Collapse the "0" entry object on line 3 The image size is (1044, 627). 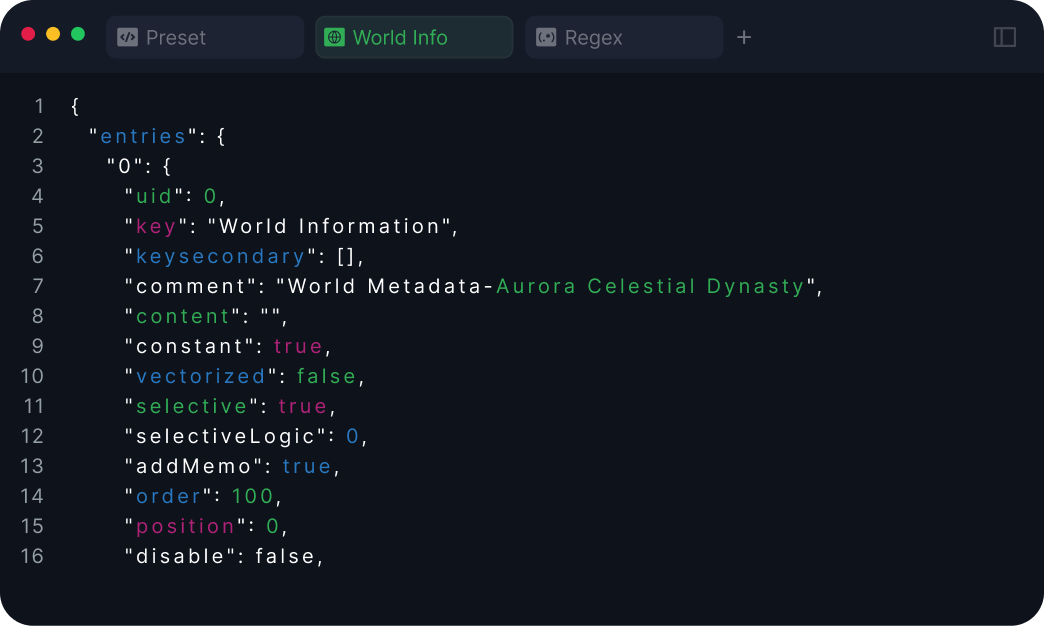coord(167,166)
